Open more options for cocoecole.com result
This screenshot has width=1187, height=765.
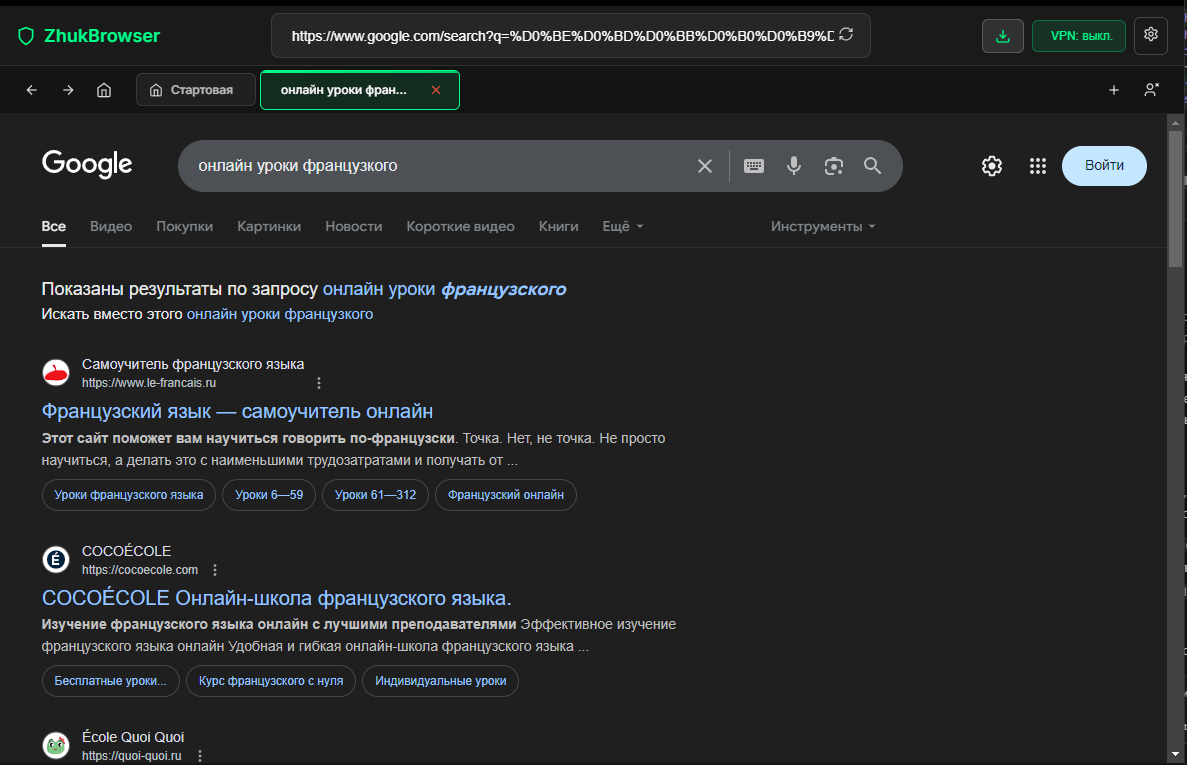tap(215, 570)
